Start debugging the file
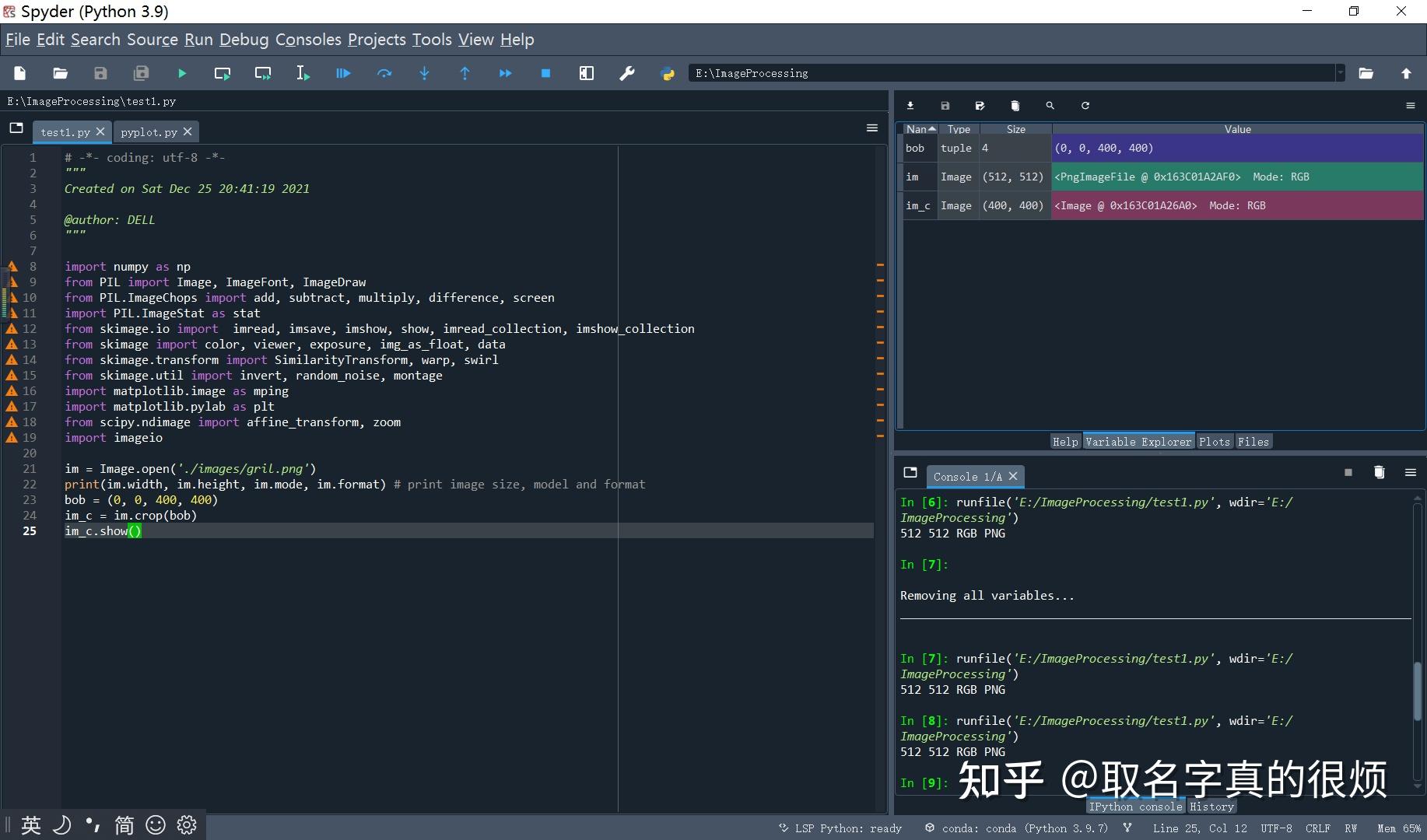The width and height of the screenshot is (1427, 840). [343, 73]
